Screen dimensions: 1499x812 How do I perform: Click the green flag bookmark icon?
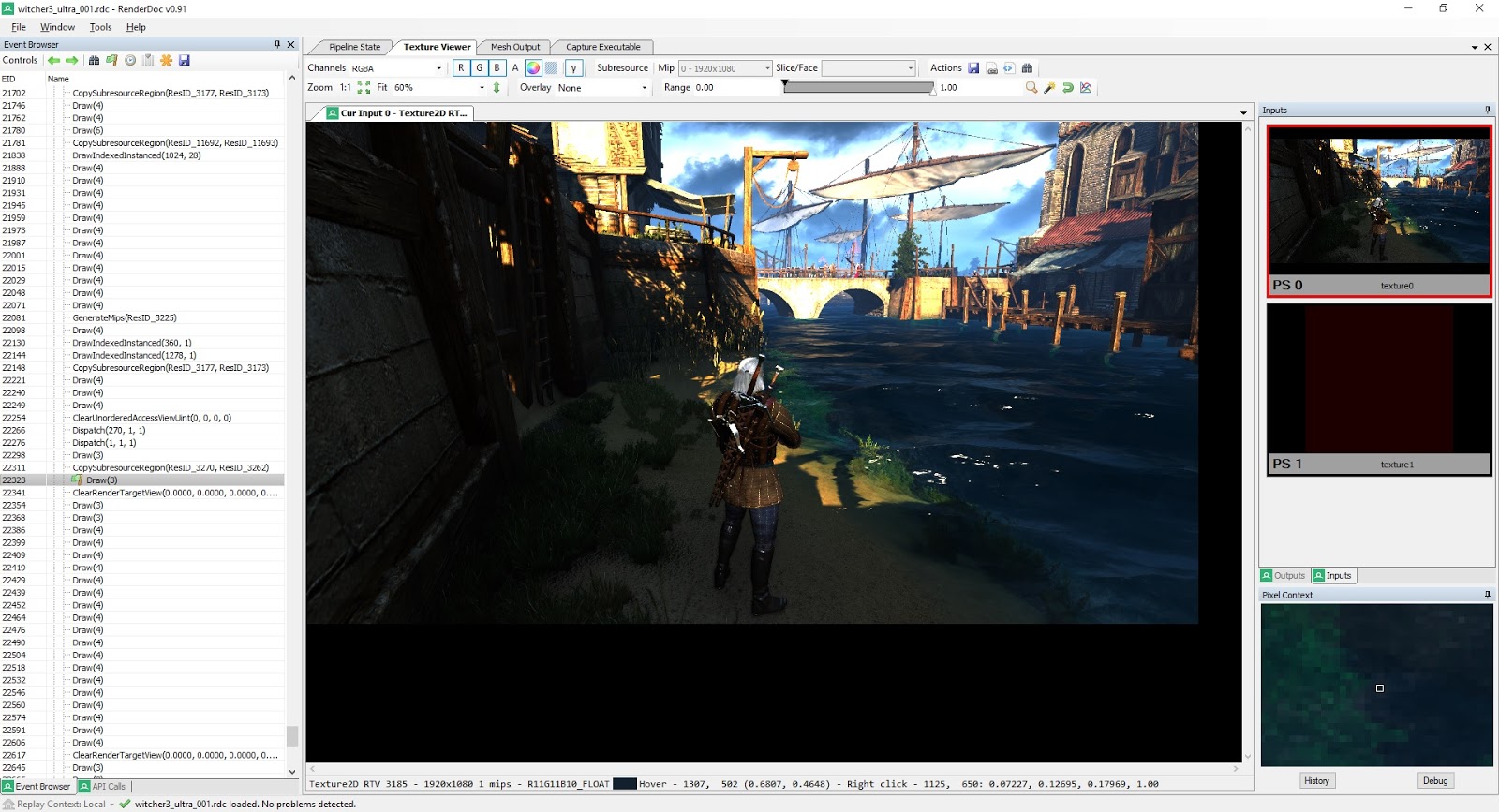click(111, 61)
